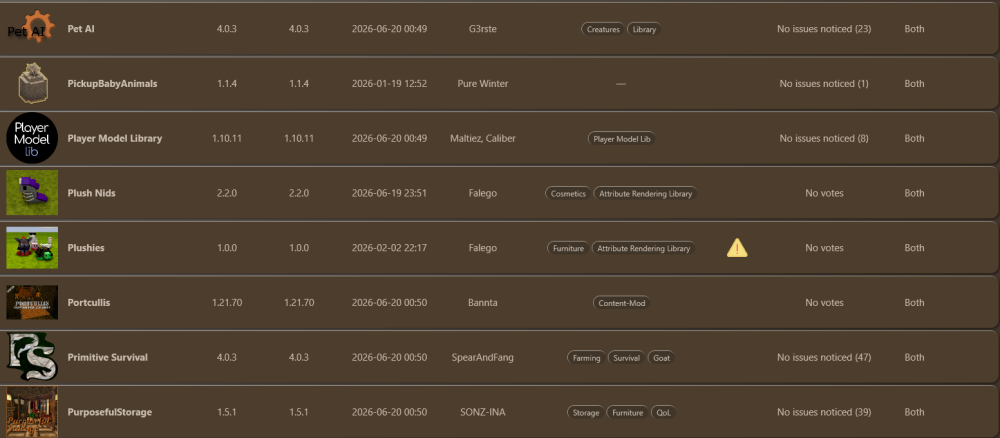Click Both value on PurposefulStorage row
The image size is (1000, 438).
point(914,412)
